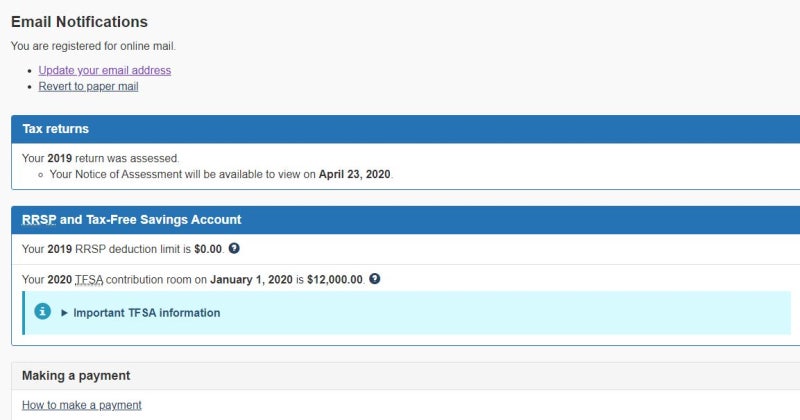Image resolution: width=800 pixels, height=420 pixels.
Task: Click the info icon in TFSA notice
Action: [x=42, y=311]
